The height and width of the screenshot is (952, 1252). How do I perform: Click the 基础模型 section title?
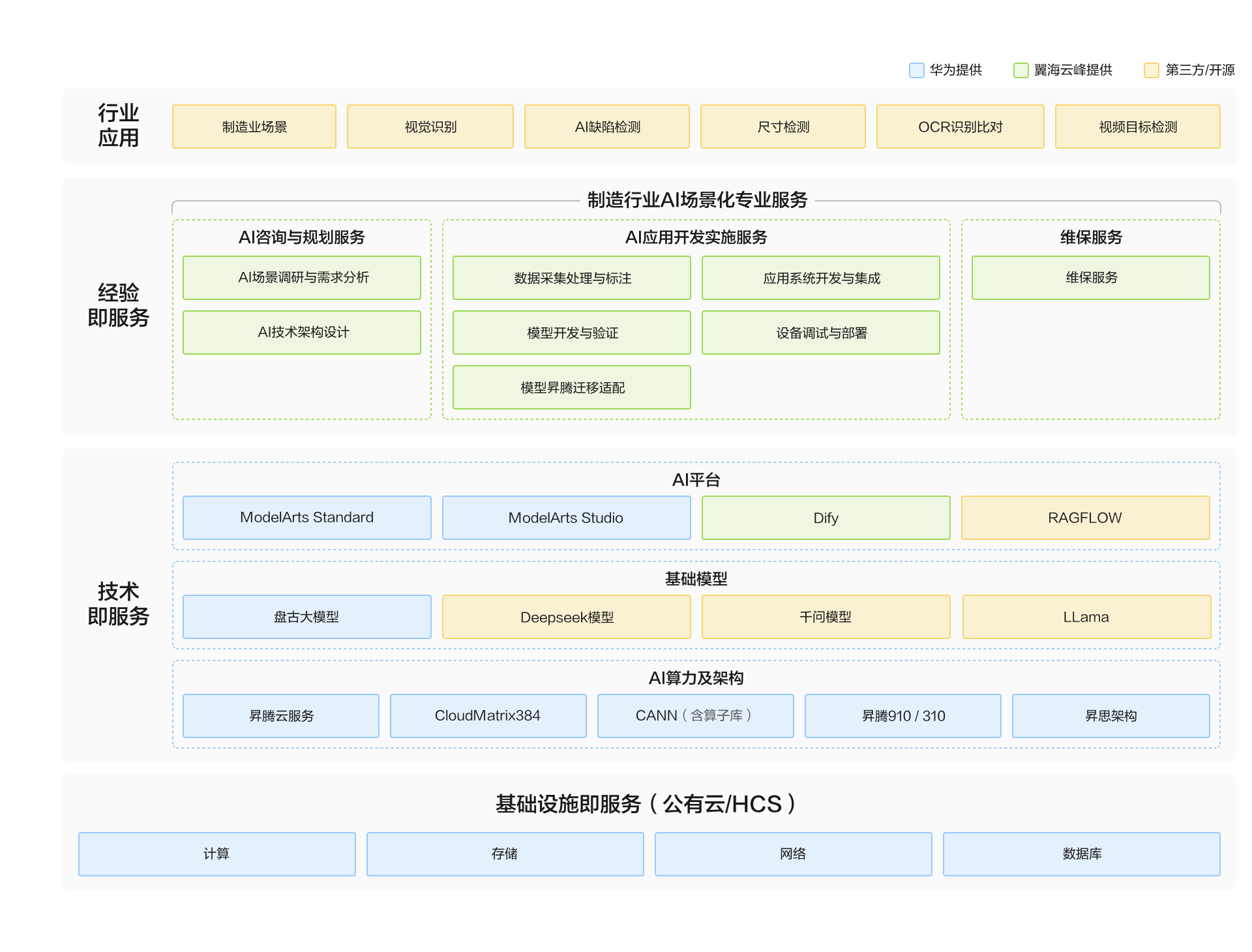click(x=696, y=579)
